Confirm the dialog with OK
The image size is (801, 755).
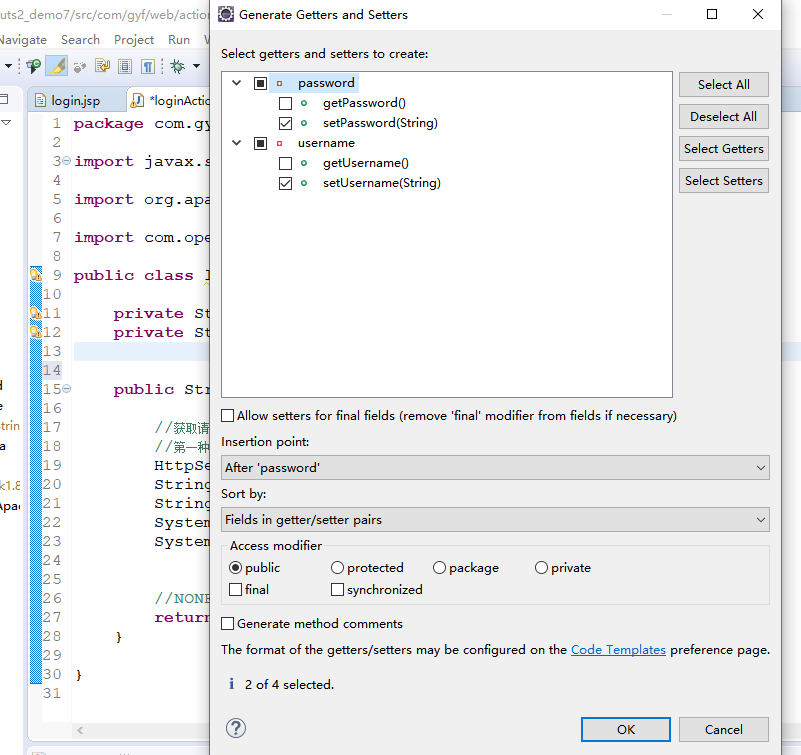[x=625, y=729]
